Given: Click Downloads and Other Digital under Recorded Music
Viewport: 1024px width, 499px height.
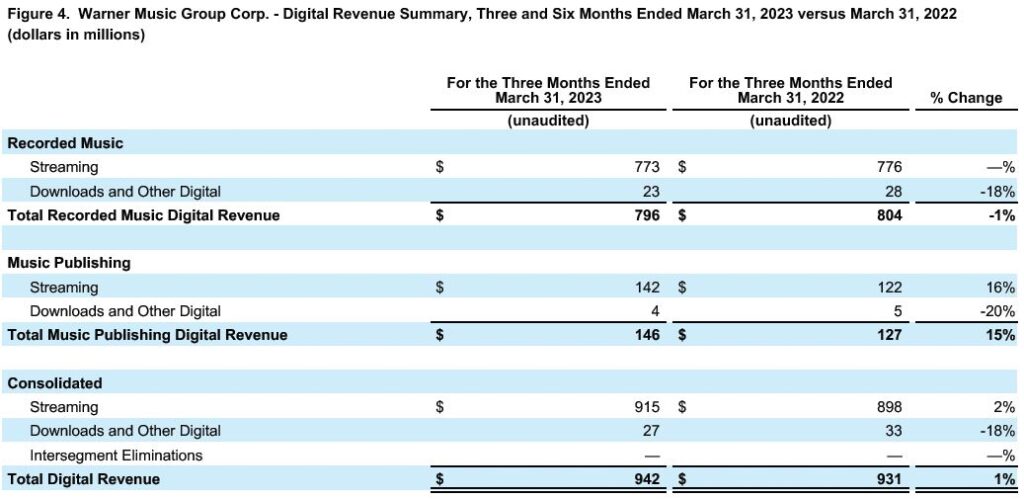Looking at the screenshot, I should pyautogui.click(x=125, y=191).
